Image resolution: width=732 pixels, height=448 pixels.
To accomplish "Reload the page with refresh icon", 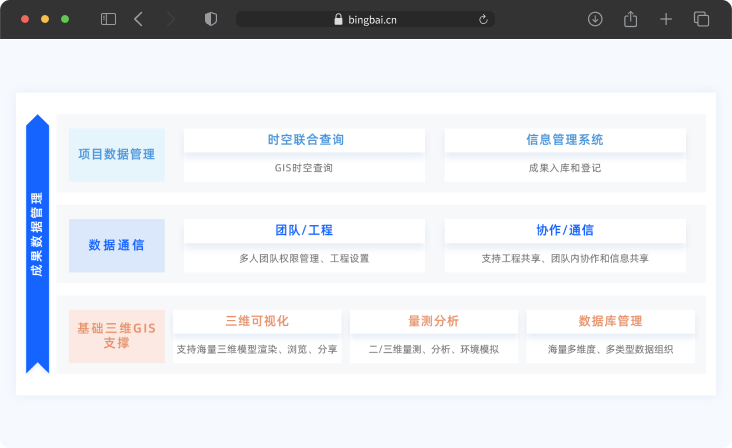I will [484, 19].
